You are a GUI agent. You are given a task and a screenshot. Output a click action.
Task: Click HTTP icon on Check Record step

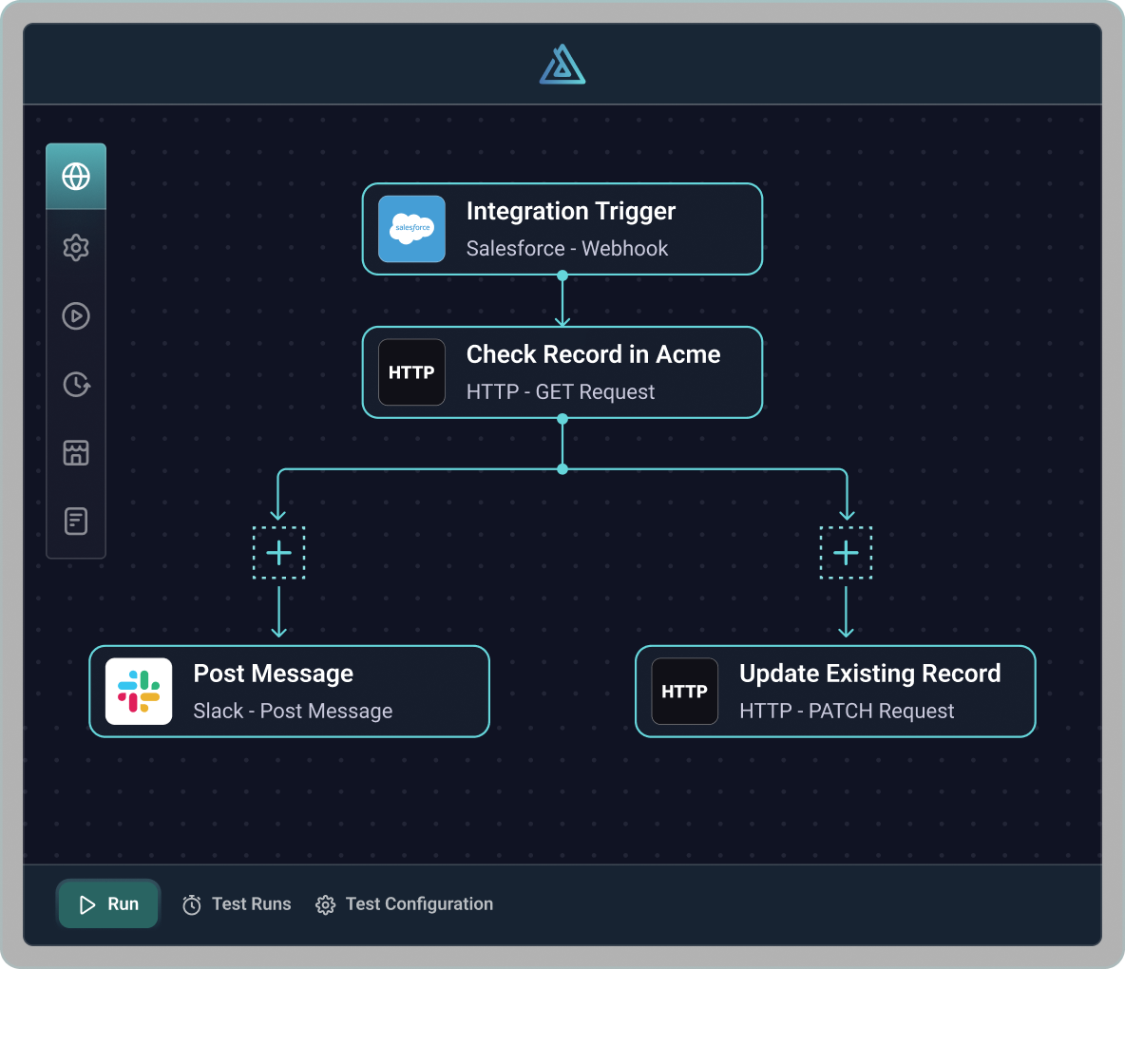point(411,372)
